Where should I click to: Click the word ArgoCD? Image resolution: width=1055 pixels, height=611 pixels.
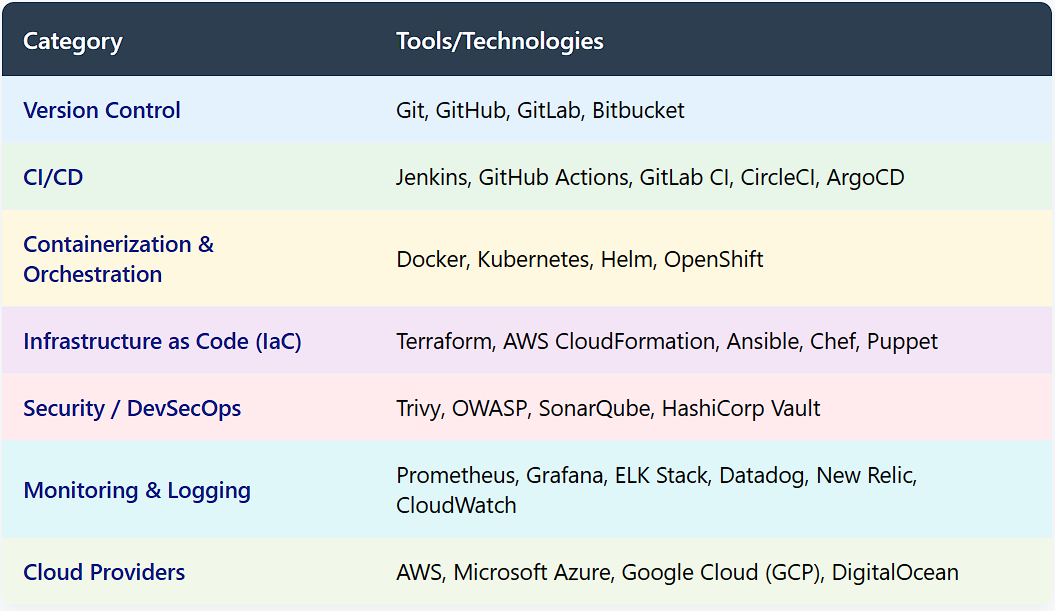[x=865, y=178]
